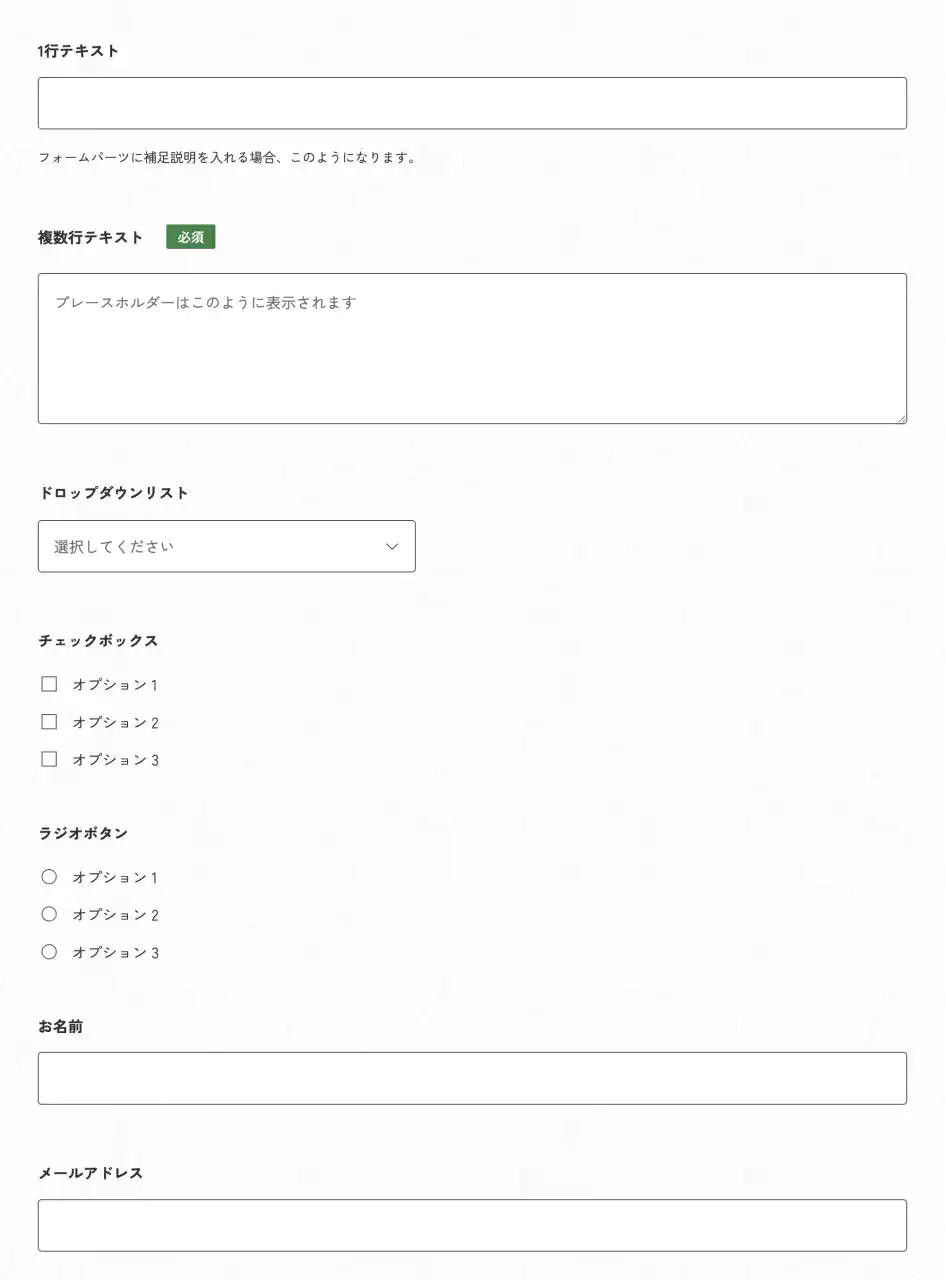The width and height of the screenshot is (945, 1280).
Task: Select the オプション3 radio button
Action: 49,952
